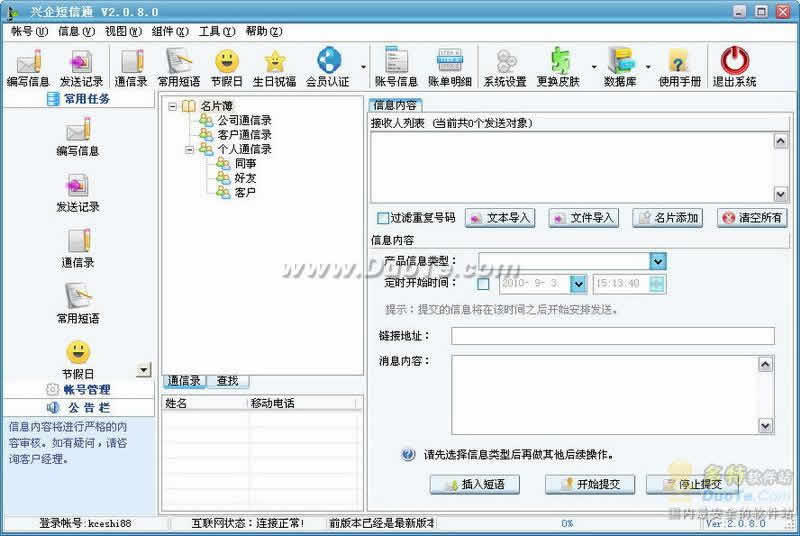Switch to the 查找 tab
This screenshot has width=800, height=536.
[227, 381]
